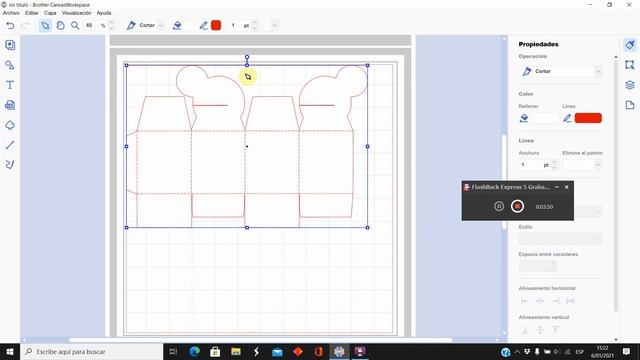Open the Artboard page panel icon

click(x=630, y=105)
